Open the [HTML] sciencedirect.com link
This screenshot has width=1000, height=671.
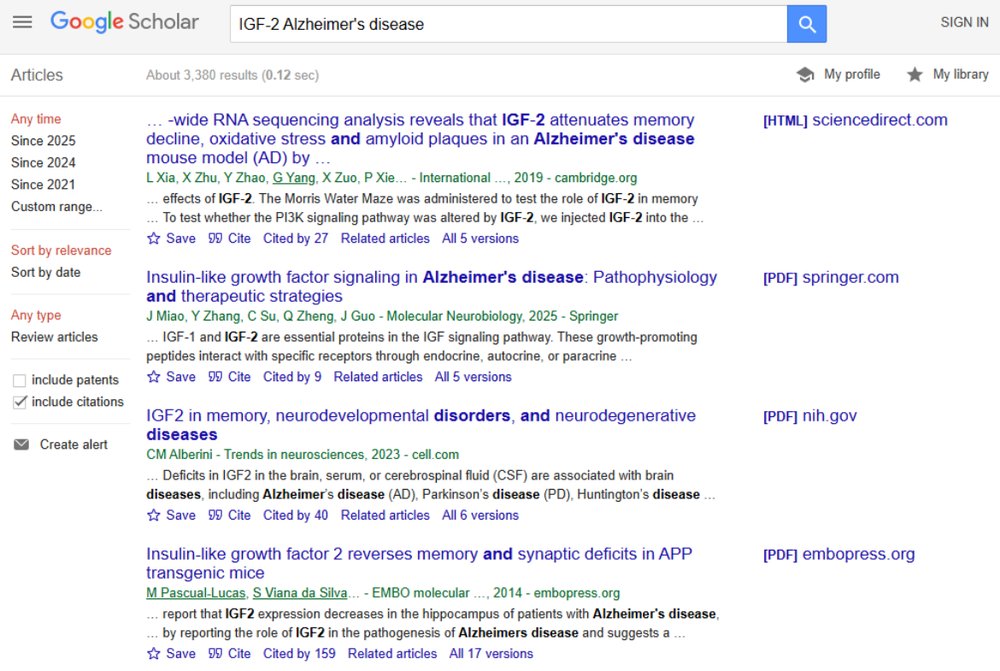[x=855, y=120]
